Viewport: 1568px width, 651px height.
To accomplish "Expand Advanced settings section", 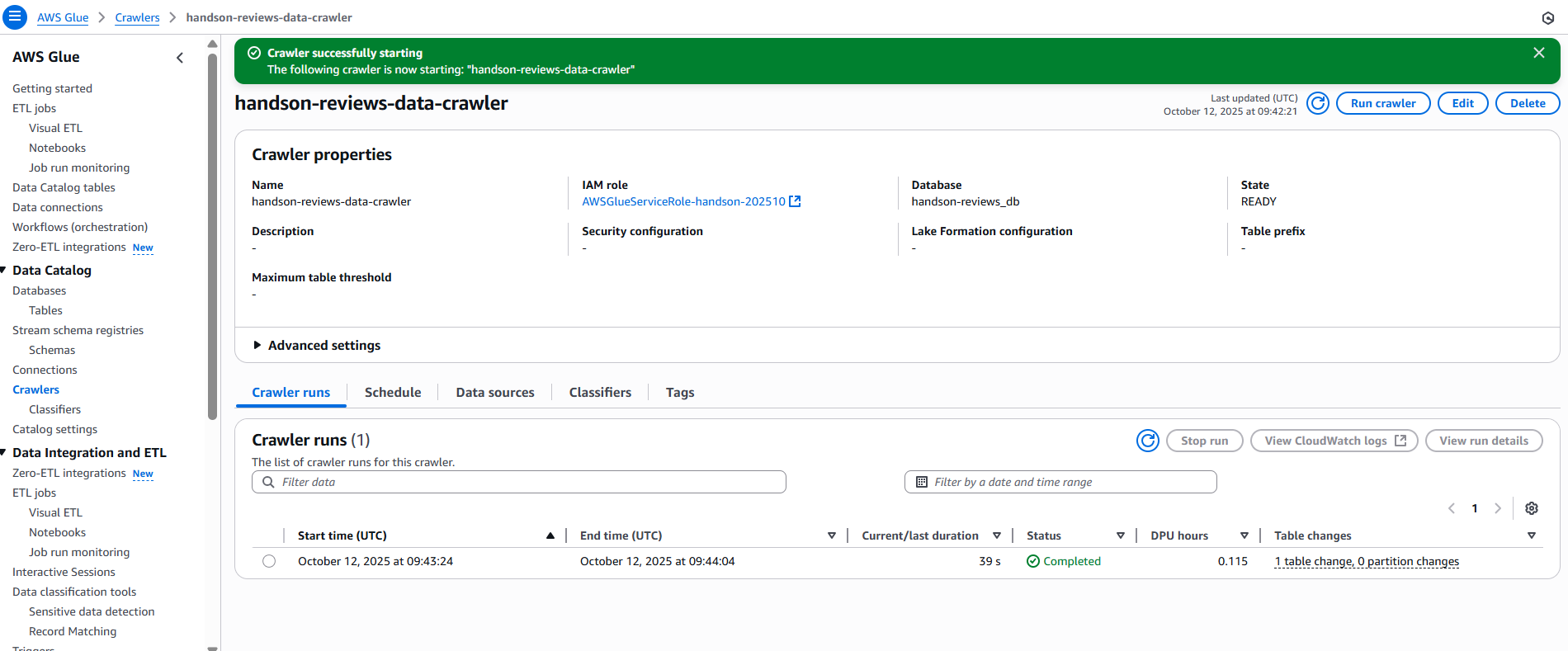I will coord(316,345).
